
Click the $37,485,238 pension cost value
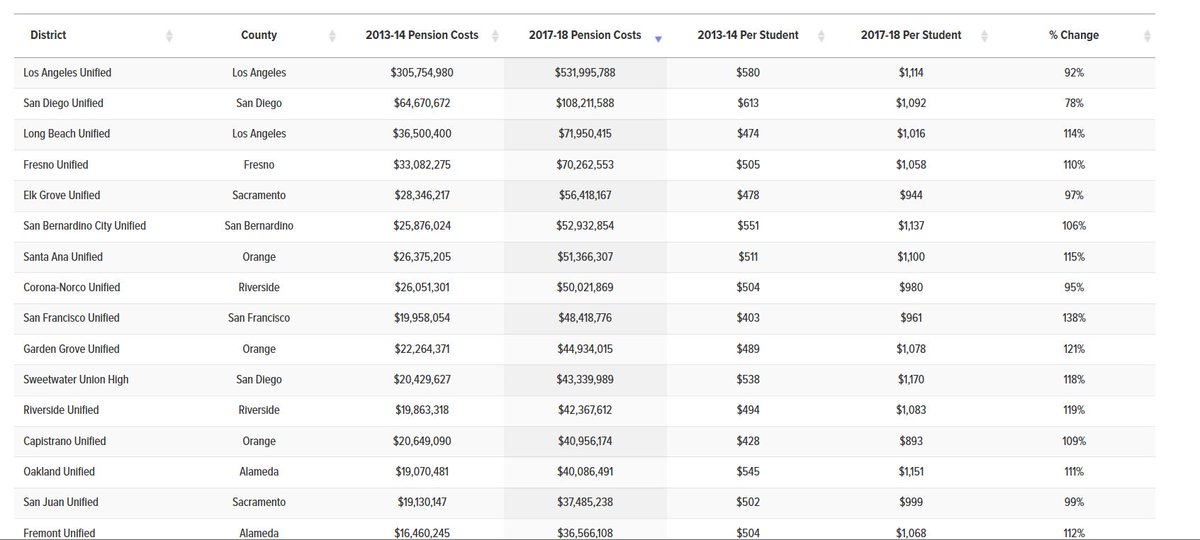tap(585, 502)
